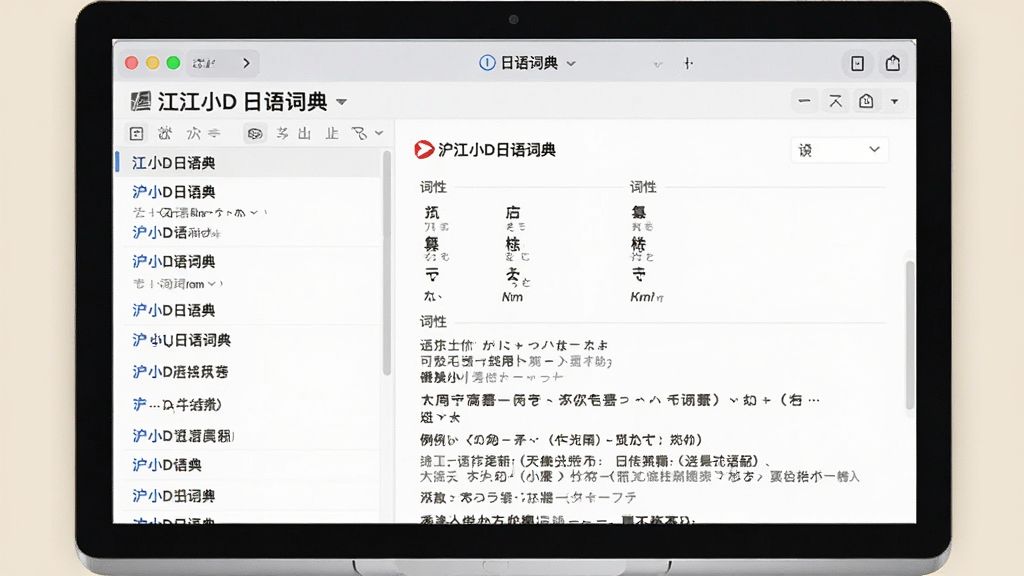Click the 沪江小D日语词典 heading in the main pane
Screen dimensions: 1024x576
496,150
